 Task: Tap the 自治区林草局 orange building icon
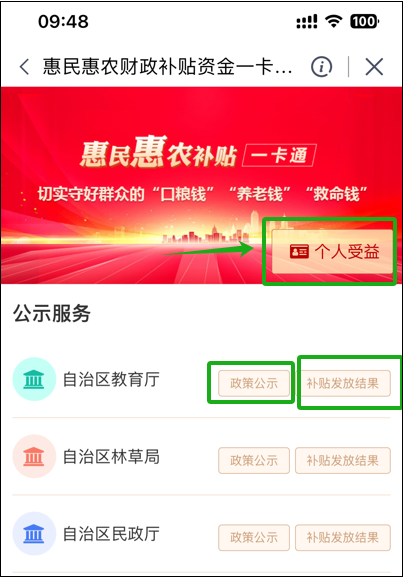tap(34, 456)
